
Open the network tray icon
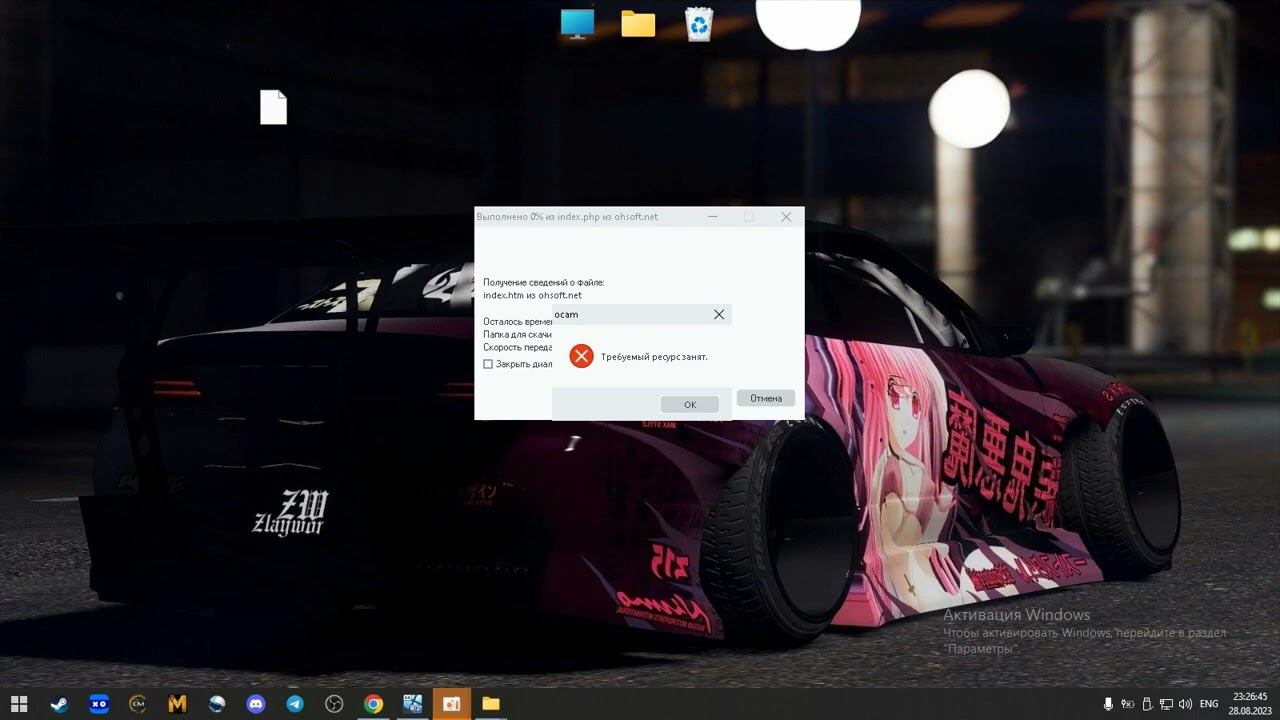tap(1166, 704)
